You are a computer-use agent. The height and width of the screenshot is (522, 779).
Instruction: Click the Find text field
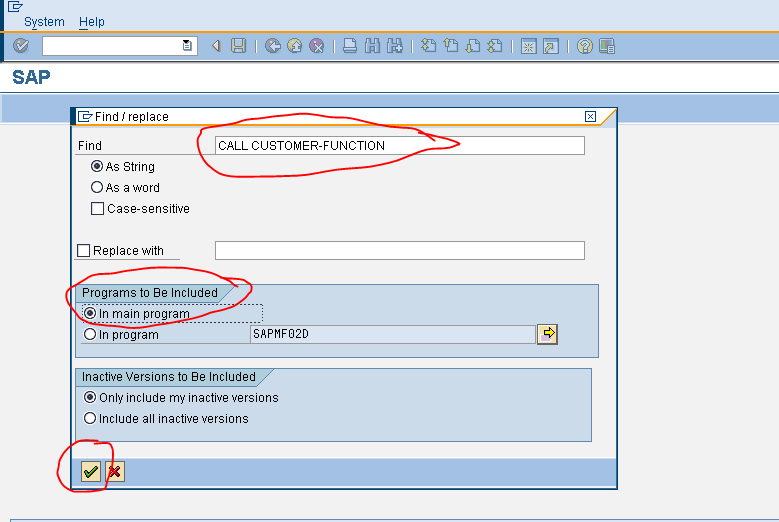[399, 146]
